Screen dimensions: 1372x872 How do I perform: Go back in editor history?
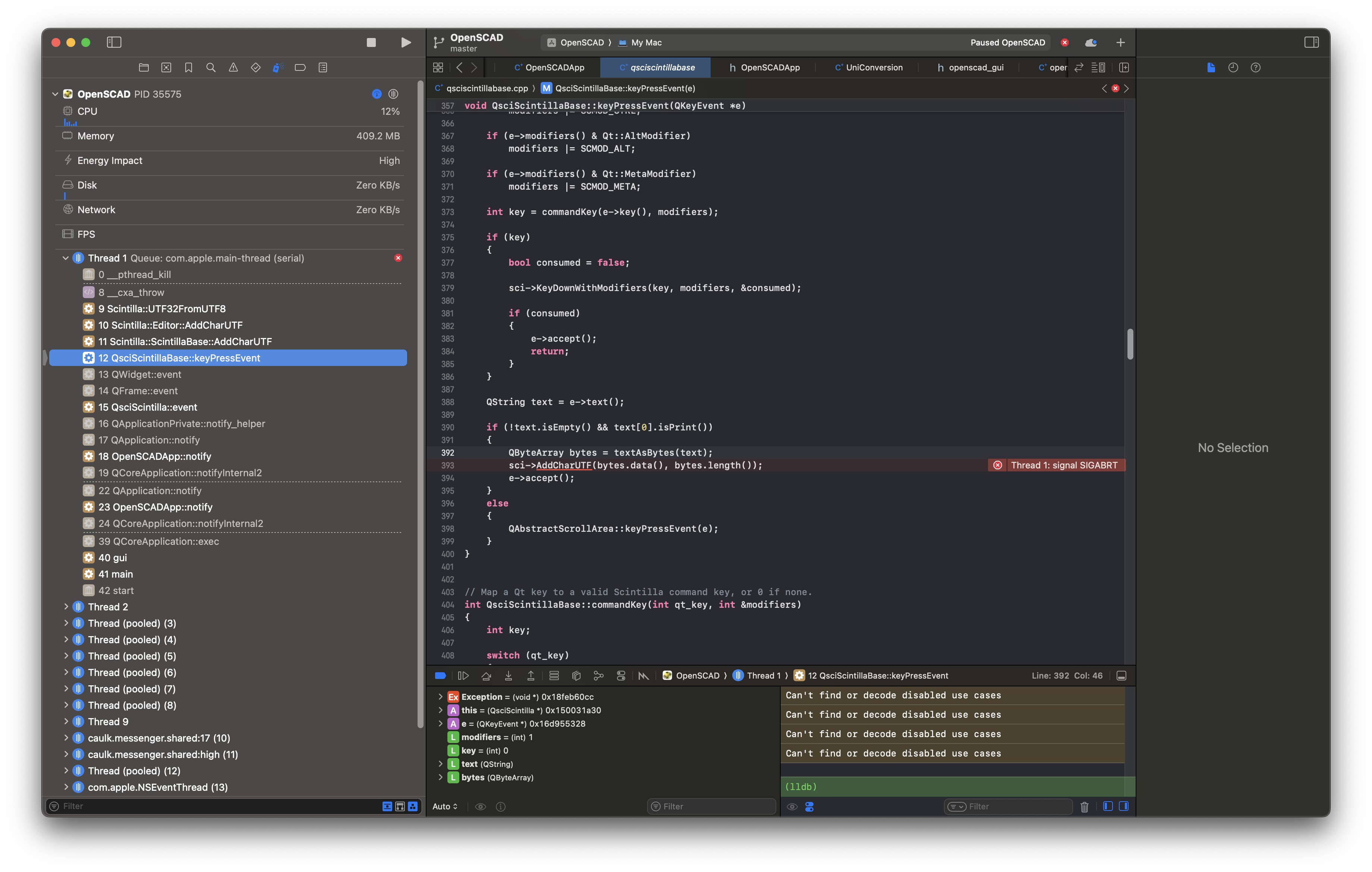point(459,67)
